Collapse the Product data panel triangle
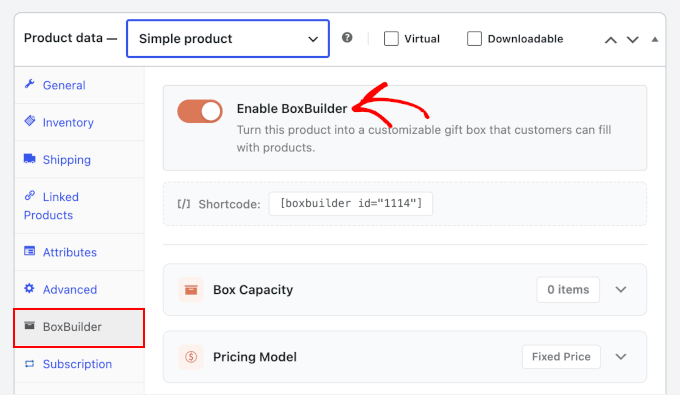 655,39
